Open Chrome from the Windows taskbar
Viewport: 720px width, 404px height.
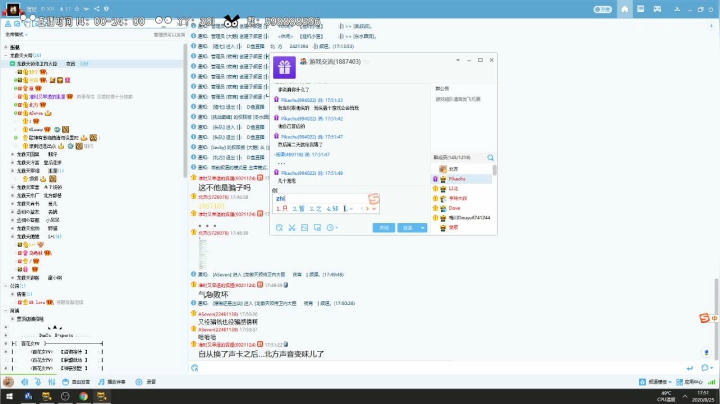point(83,396)
